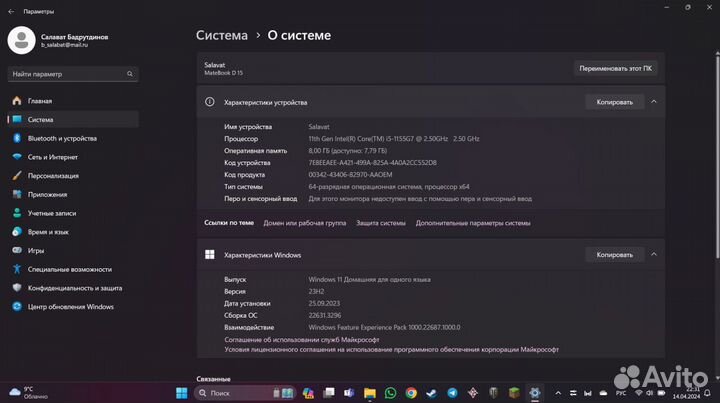
Task: Collapse the Характеристики устройства section
Action: 654,102
